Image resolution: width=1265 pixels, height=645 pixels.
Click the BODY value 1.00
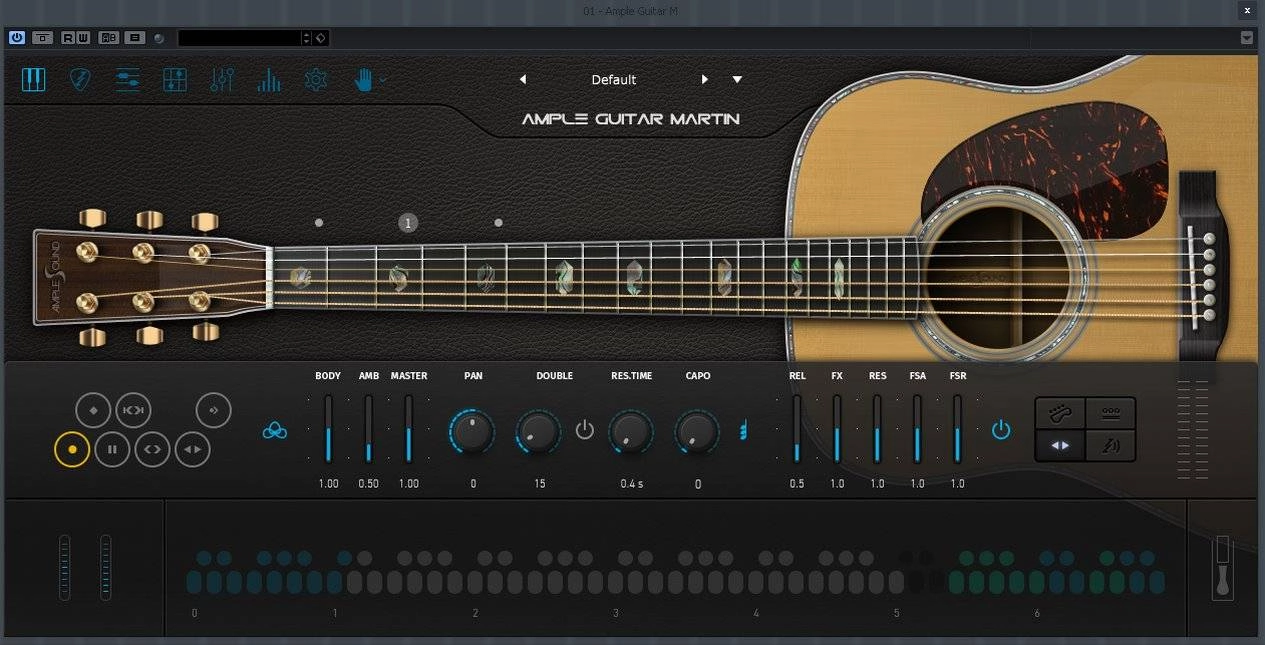328,484
